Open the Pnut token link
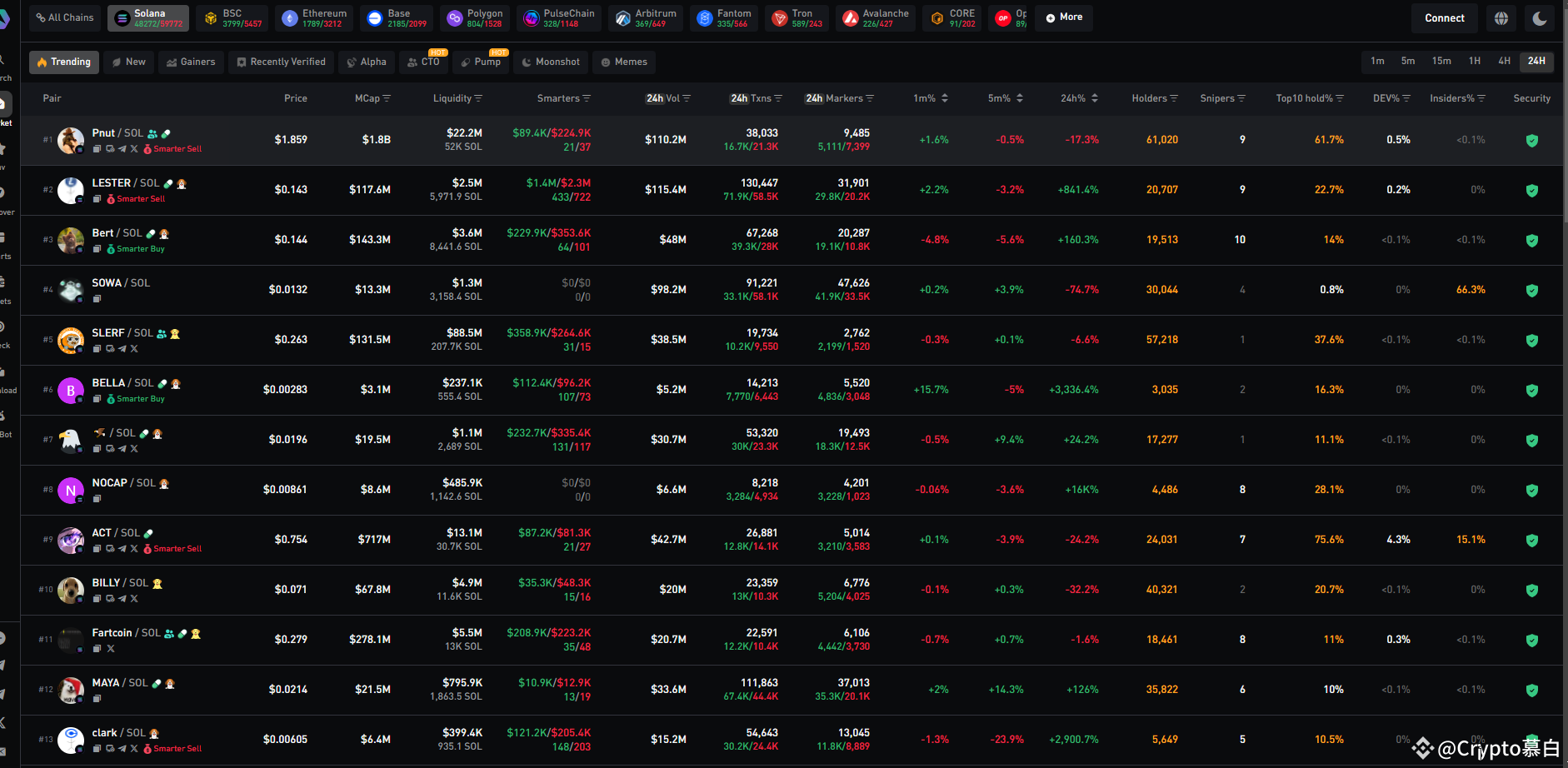 (x=103, y=132)
